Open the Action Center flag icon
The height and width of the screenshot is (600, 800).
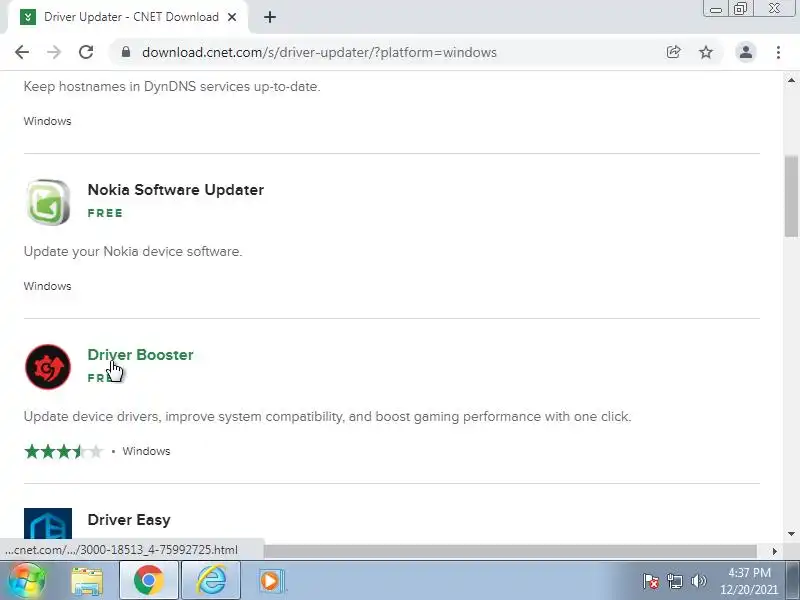tap(651, 581)
